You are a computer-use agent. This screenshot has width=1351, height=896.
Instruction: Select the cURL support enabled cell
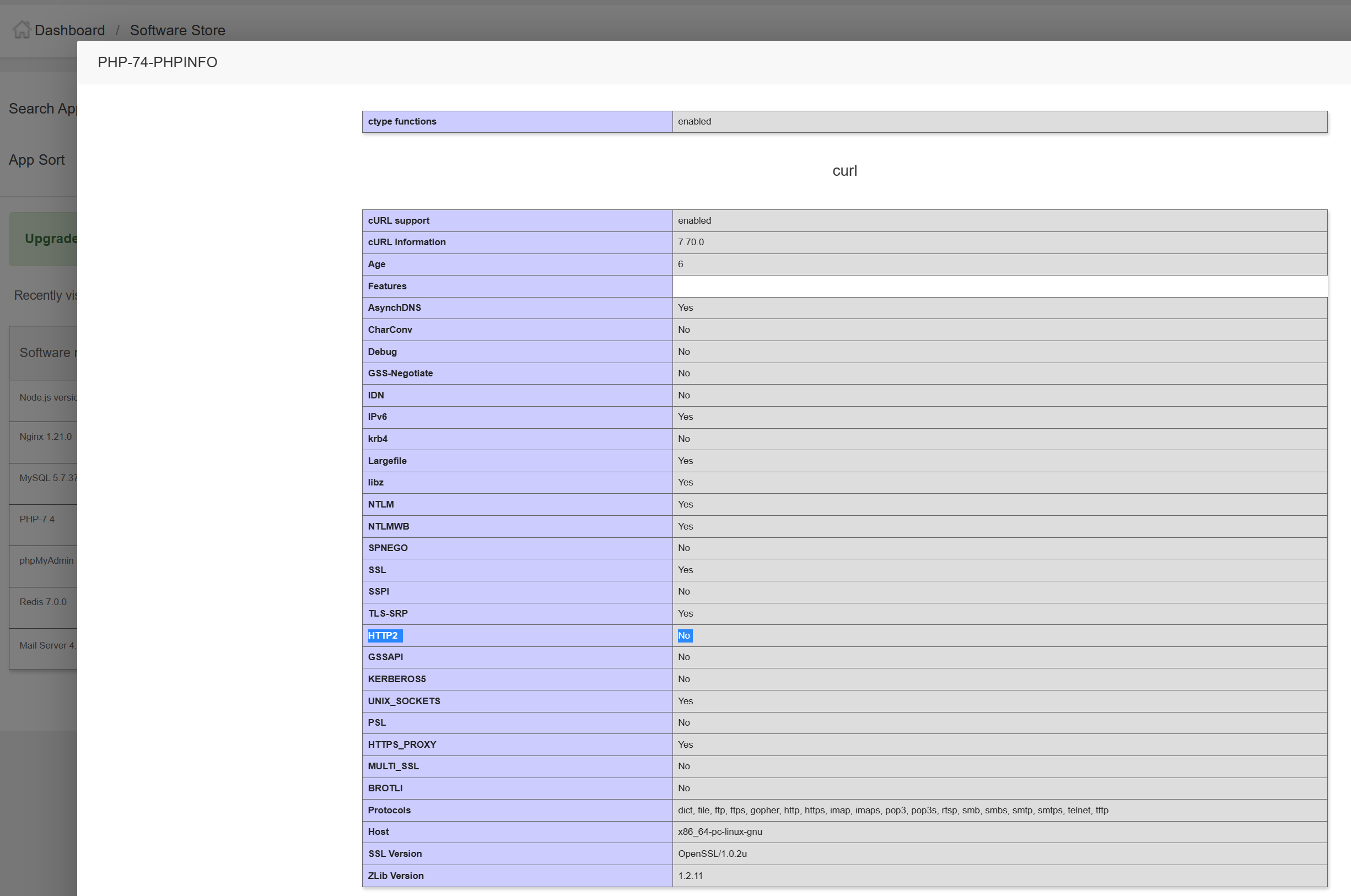coord(695,220)
